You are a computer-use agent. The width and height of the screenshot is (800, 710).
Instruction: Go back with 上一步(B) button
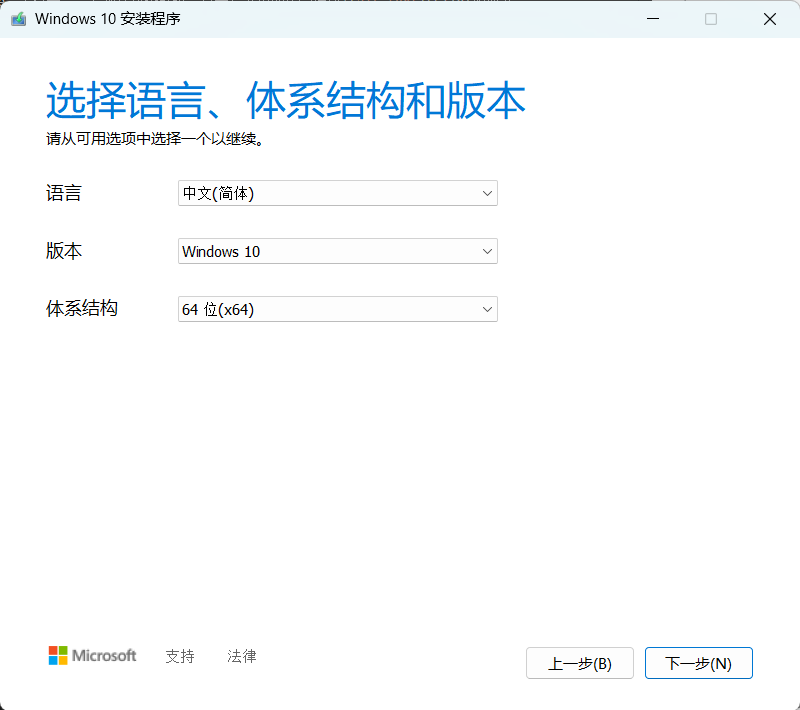[580, 663]
